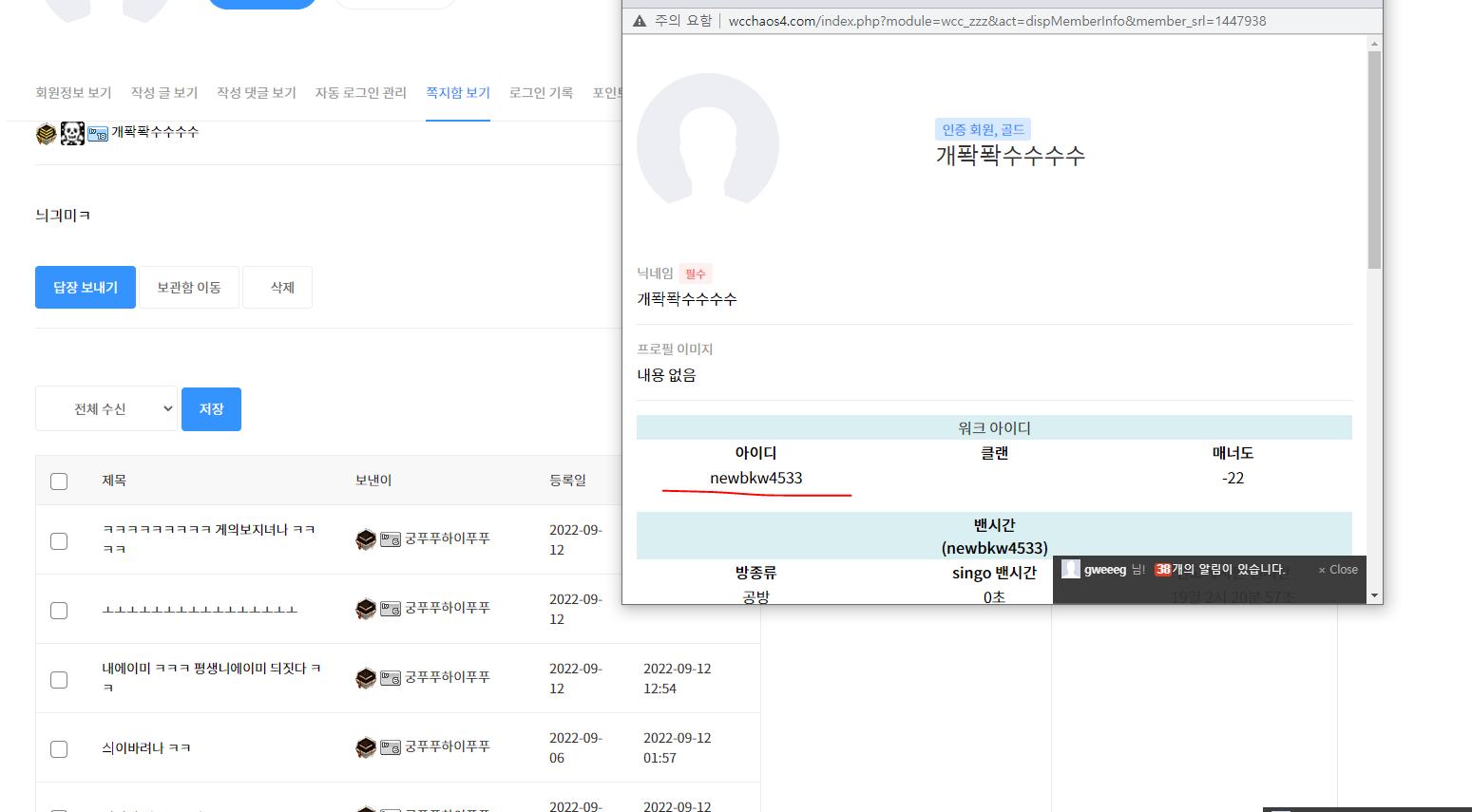The image size is (1472, 812).
Task: Click gweeeg avatar icon in notification bar
Action: point(1071,569)
